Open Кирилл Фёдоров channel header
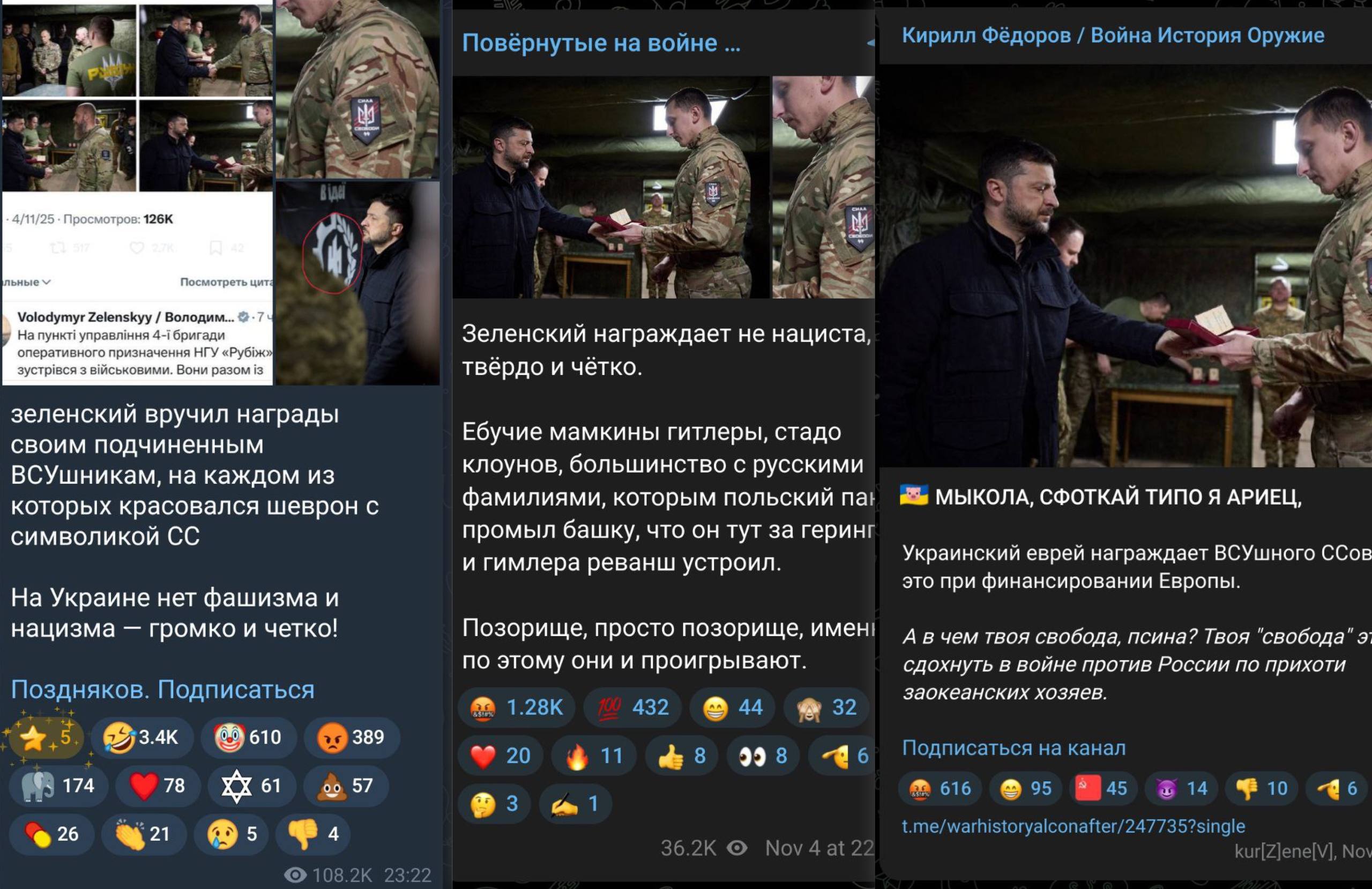Screen dimensions: 1372x889 pos(1113,35)
